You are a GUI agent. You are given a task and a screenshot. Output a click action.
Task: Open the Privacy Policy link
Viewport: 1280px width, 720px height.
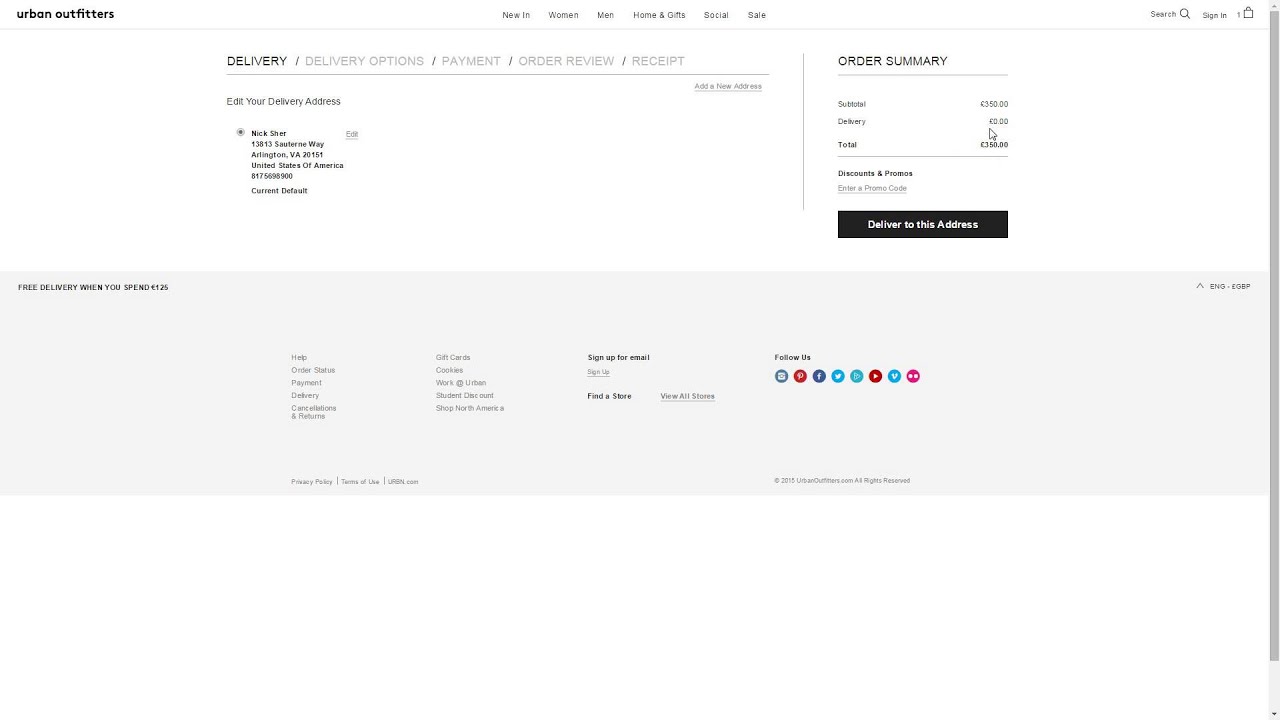point(312,482)
